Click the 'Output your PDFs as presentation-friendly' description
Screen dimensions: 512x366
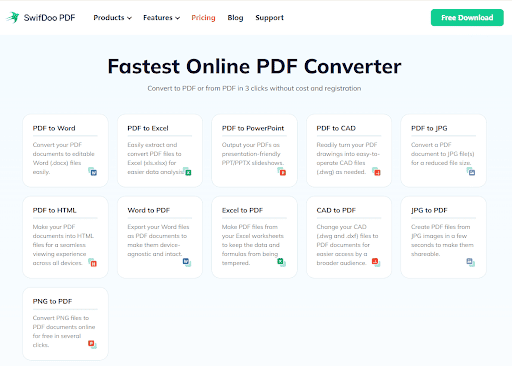pyautogui.click(x=253, y=154)
